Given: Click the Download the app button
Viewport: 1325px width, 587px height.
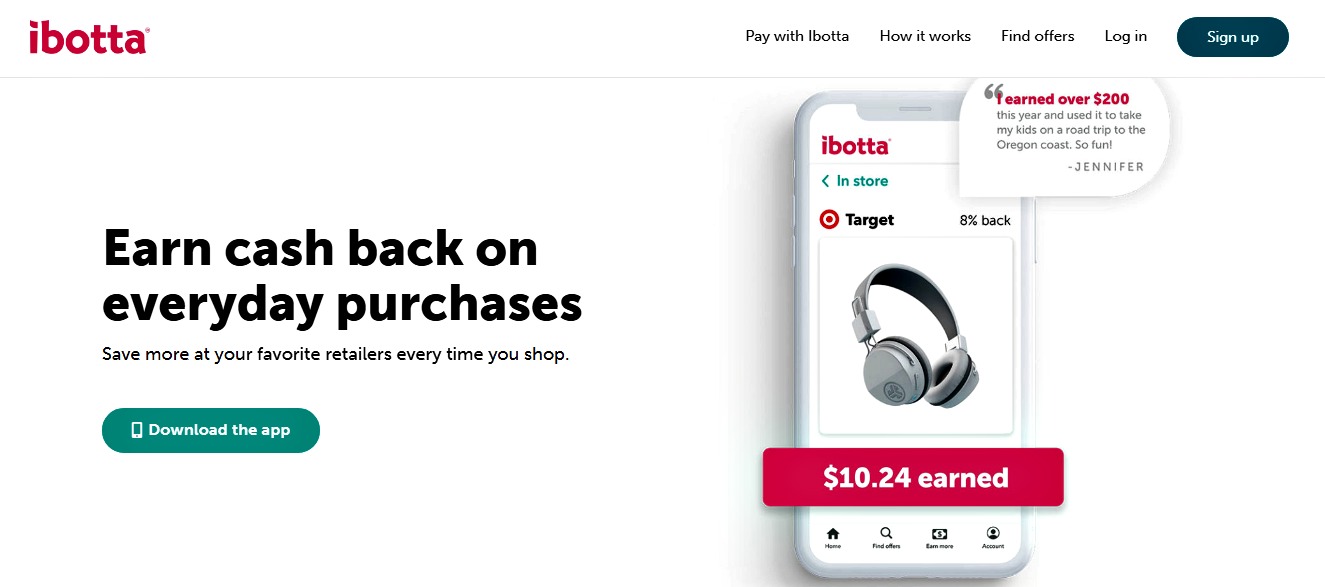Looking at the screenshot, I should pos(211,430).
